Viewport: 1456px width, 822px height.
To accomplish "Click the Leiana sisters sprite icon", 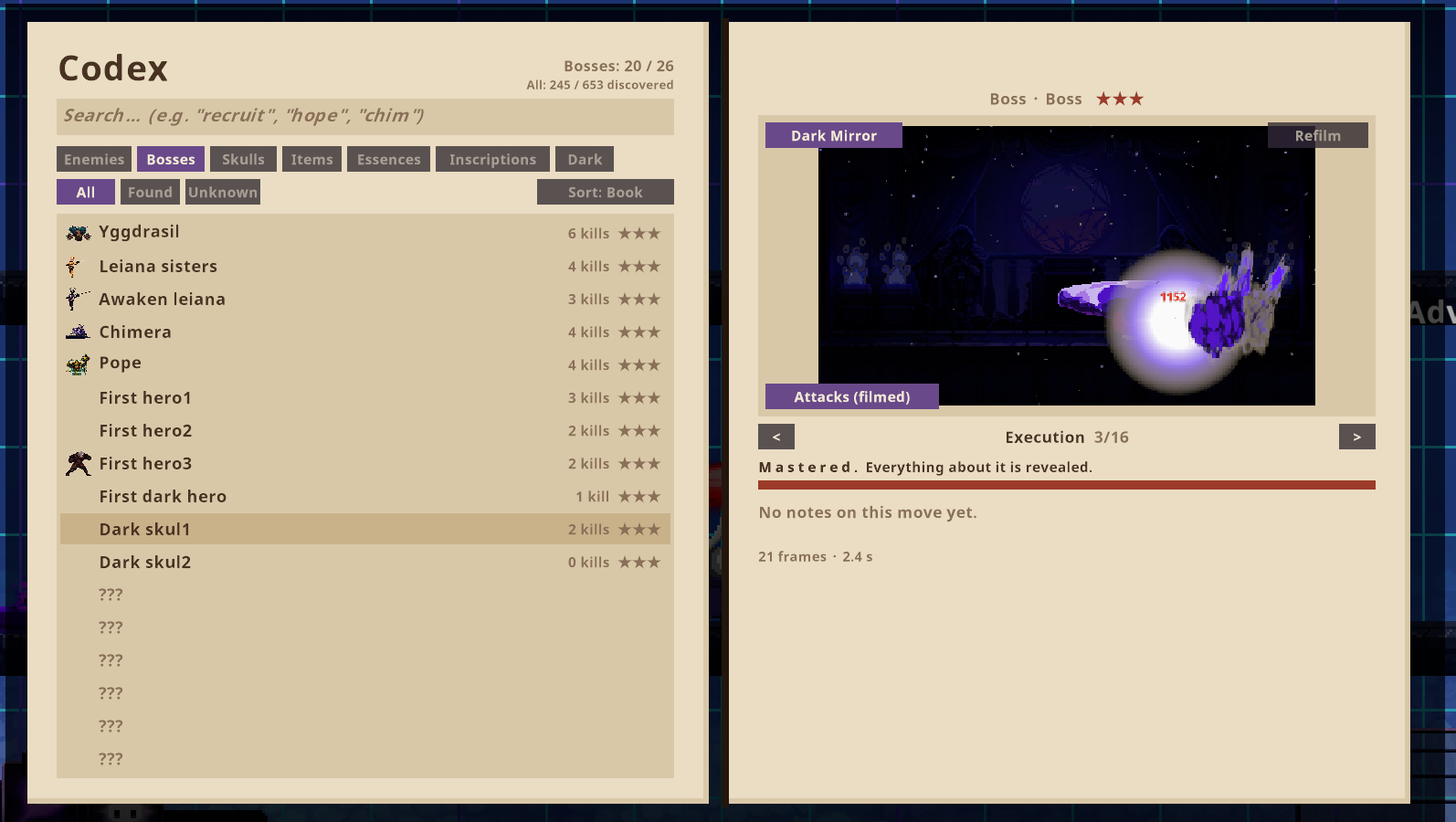I will [73, 267].
